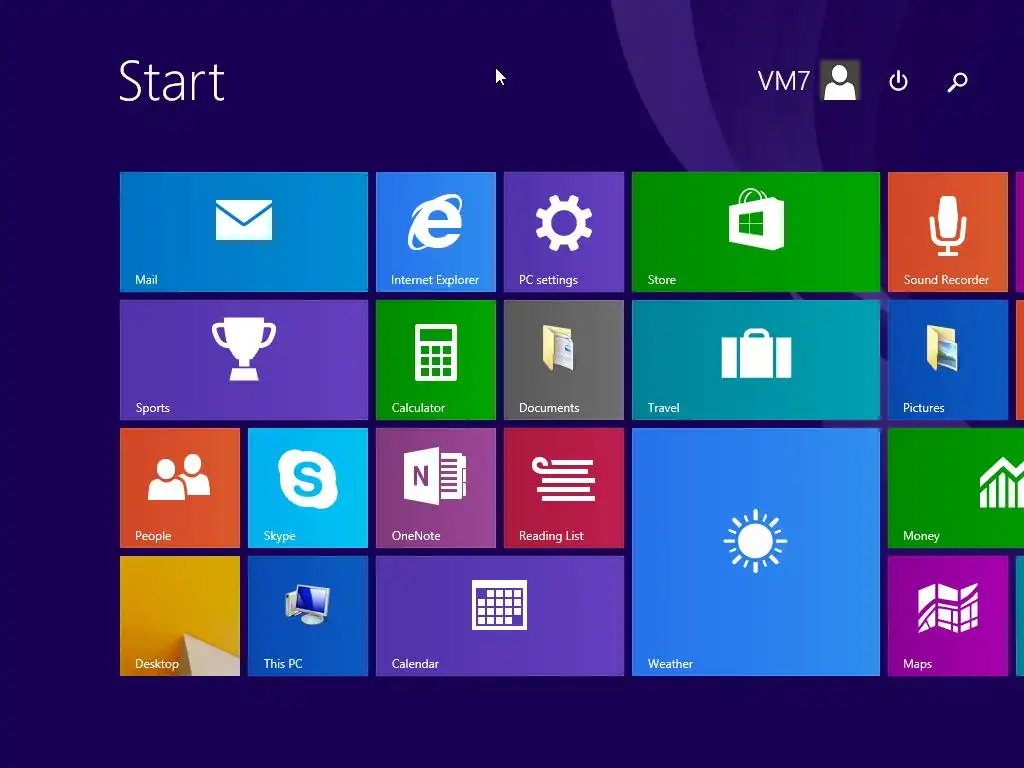Open the Money tile
This screenshot has height=768, width=1024.
(x=956, y=488)
